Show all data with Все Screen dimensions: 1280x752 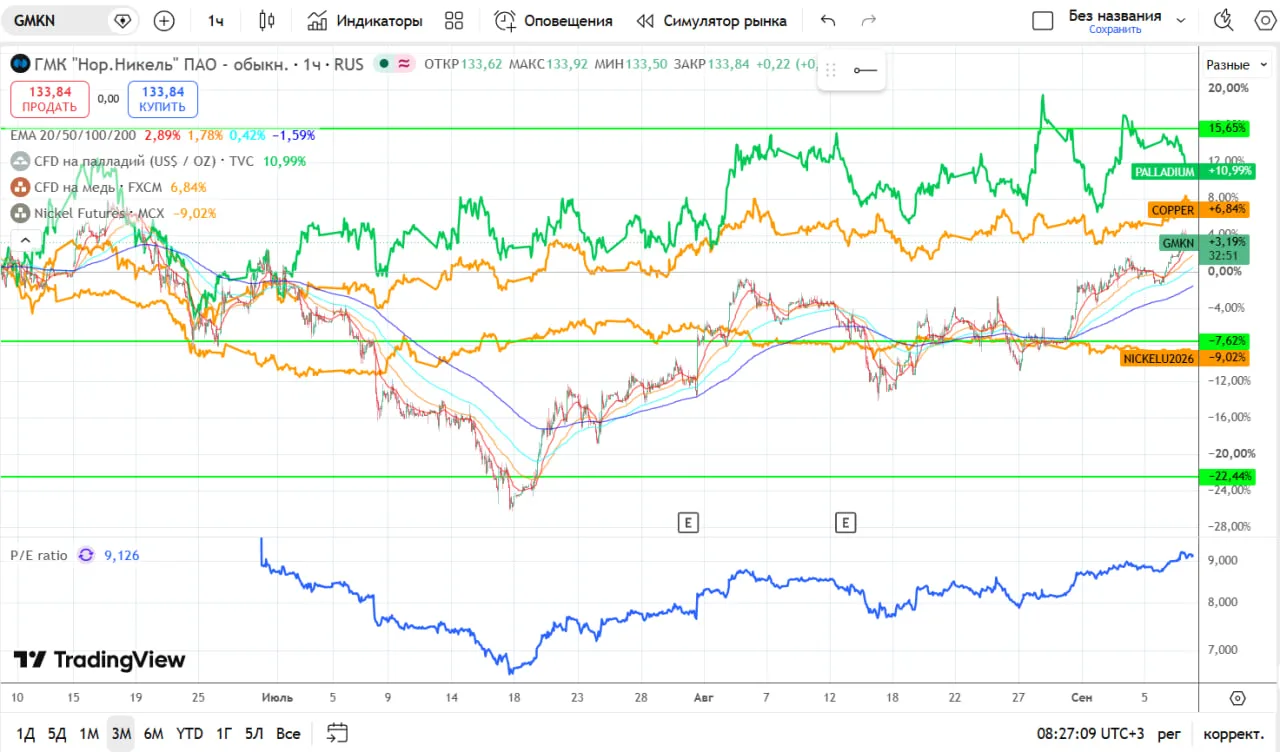[288, 734]
